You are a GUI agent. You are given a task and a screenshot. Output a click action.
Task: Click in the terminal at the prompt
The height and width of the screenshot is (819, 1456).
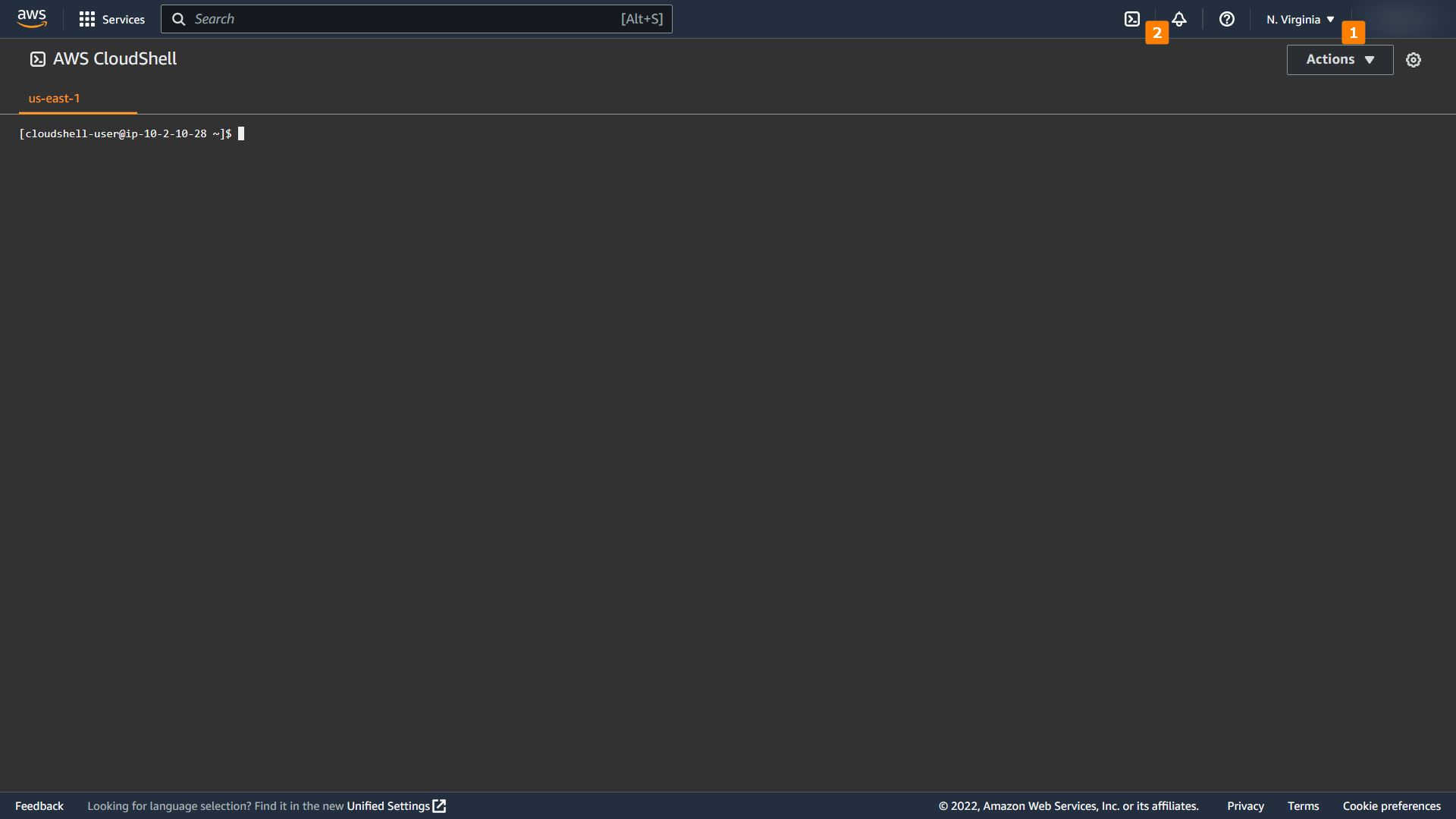241,134
